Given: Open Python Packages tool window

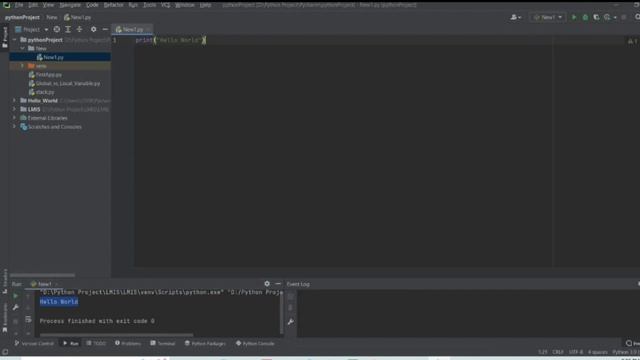Looking at the screenshot, I should (205, 344).
